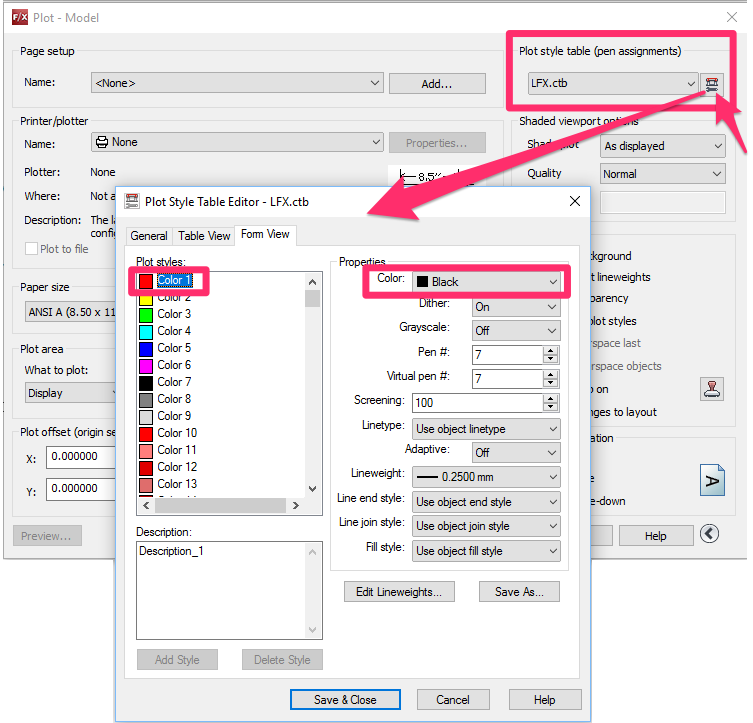Click the Edit Lineweights button
753x723 pixels.
[399, 591]
